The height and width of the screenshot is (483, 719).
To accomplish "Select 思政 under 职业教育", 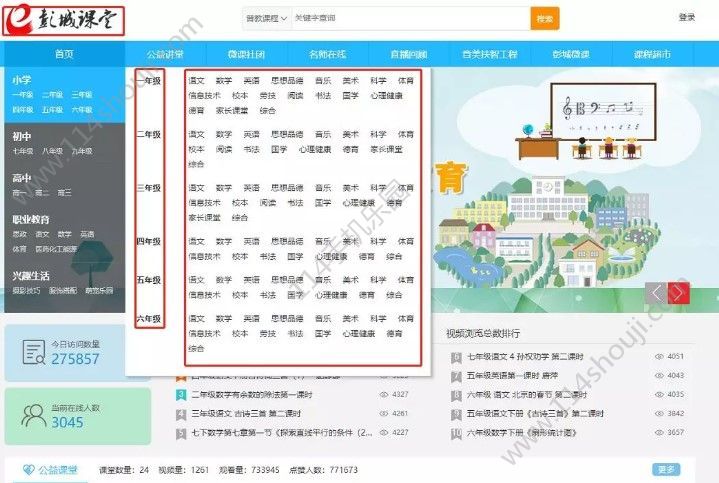I will pos(19,234).
